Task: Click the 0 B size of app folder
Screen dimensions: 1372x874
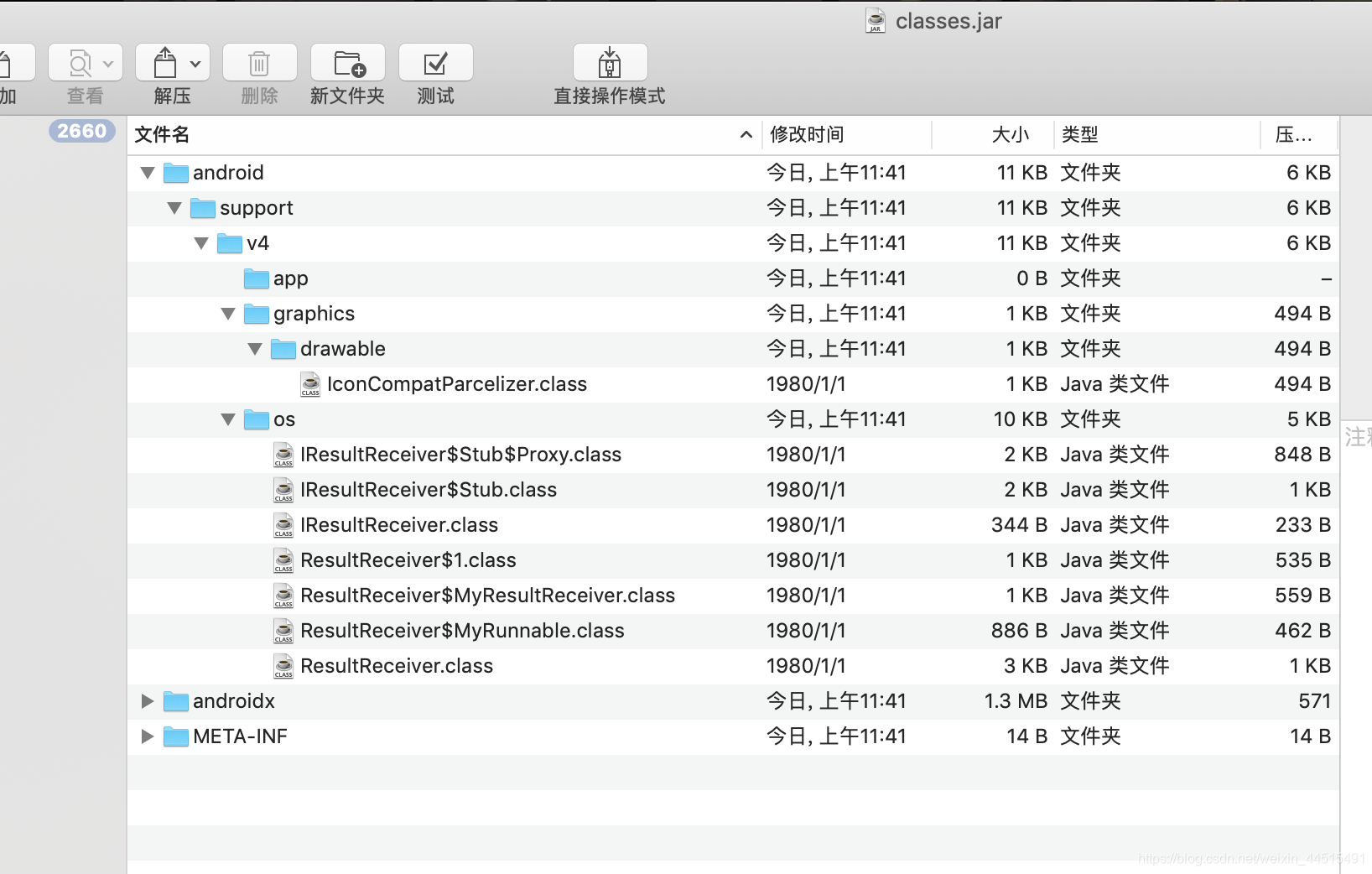Action: click(x=1032, y=278)
